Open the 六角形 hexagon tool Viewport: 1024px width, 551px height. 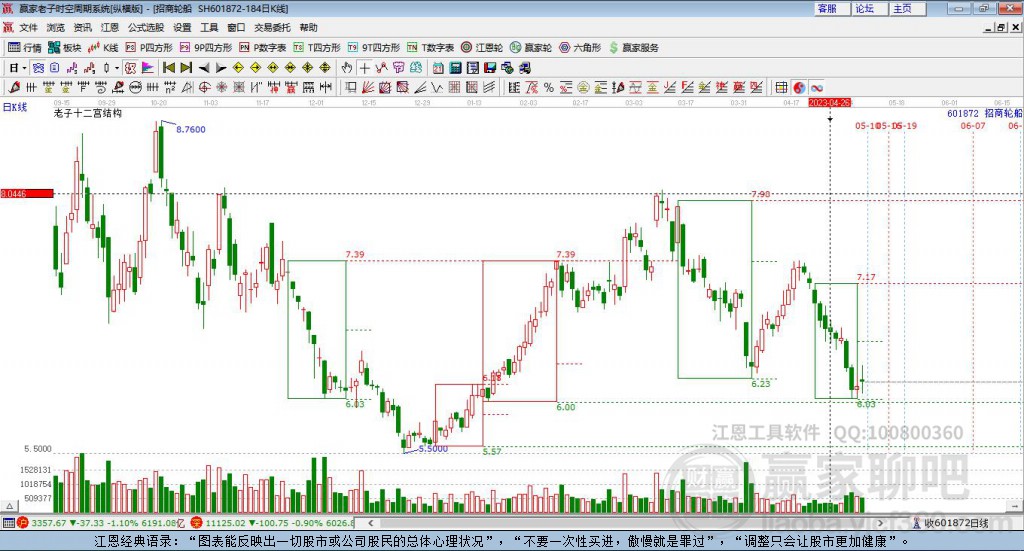click(580, 48)
